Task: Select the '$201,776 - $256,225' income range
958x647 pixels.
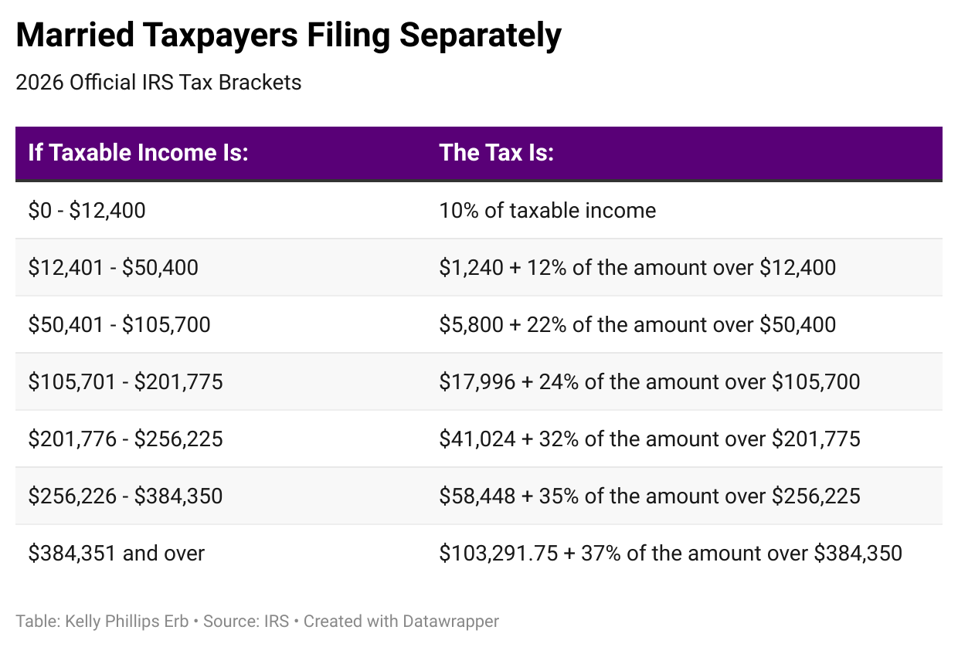Action: (125, 438)
